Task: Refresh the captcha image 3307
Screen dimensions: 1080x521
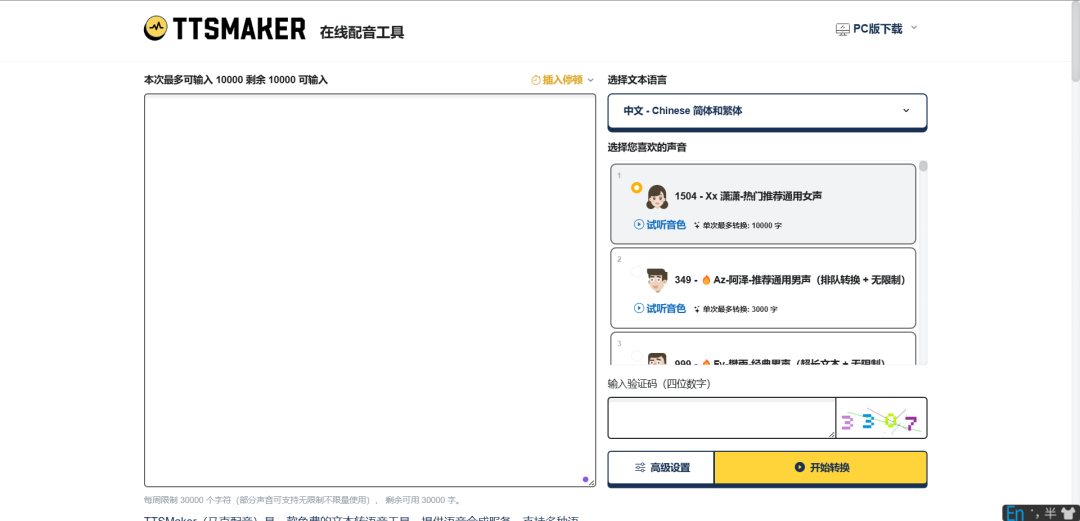Action: click(x=882, y=418)
